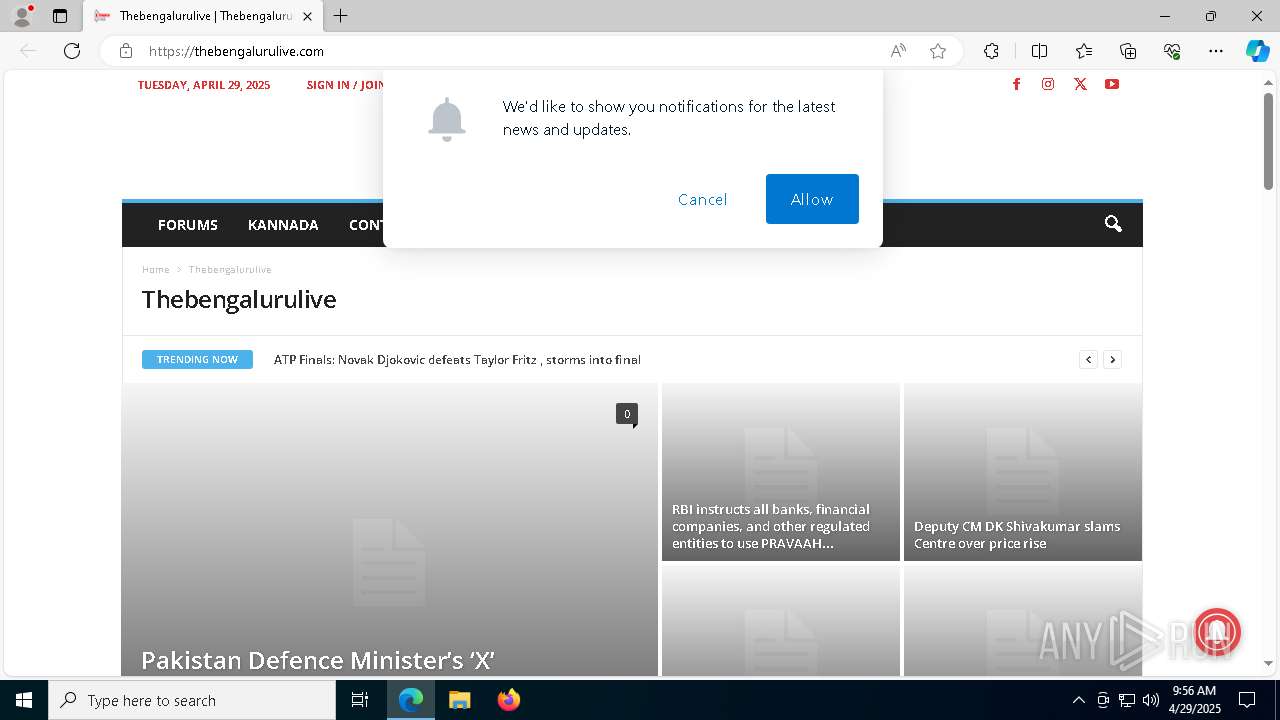Screen dimensions: 1280x720
Task: Click the Thebengalurulive breadcrumb
Action: click(230, 269)
